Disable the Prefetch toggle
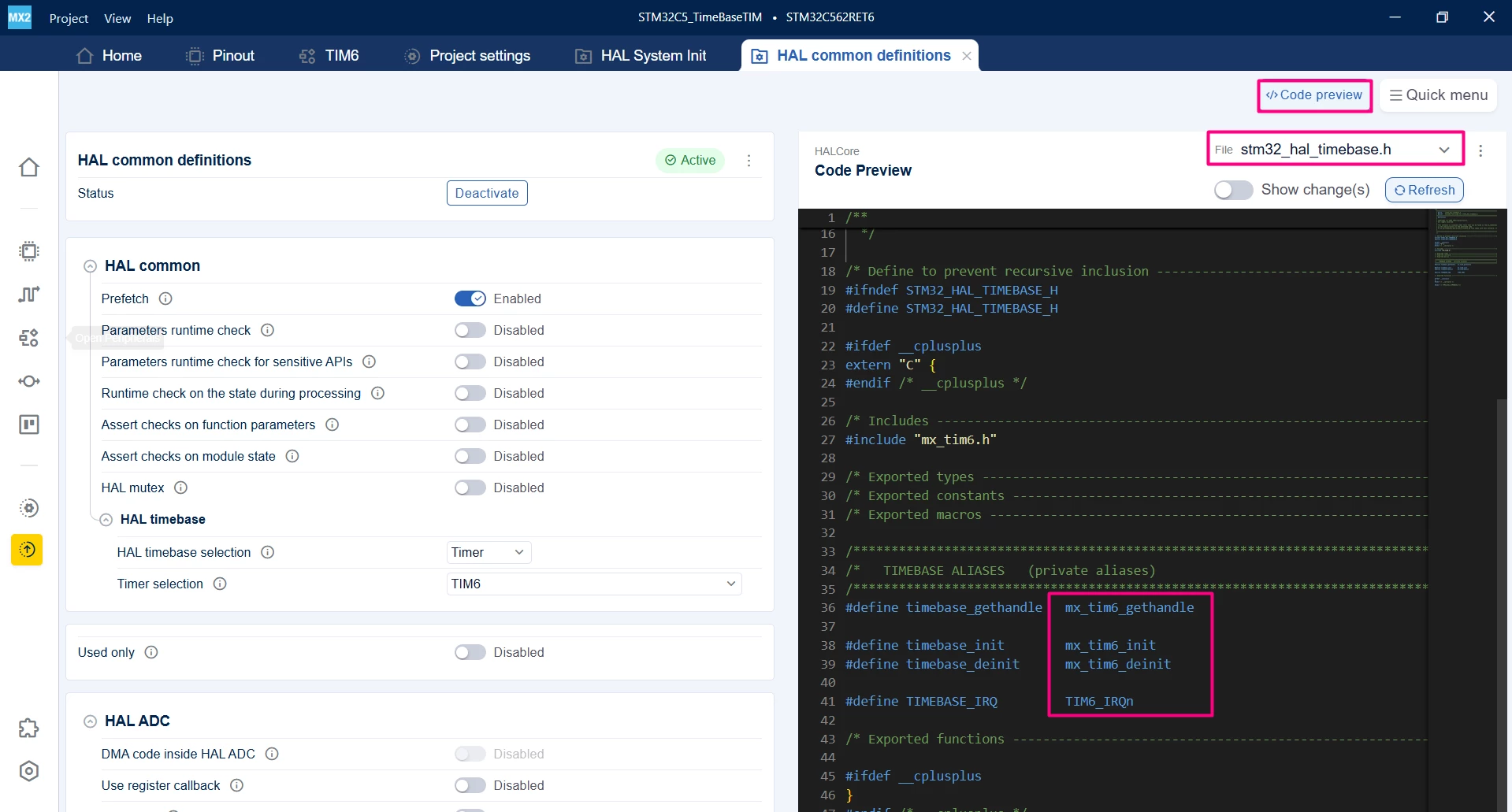Screen dimensions: 1512x812 tap(470, 298)
